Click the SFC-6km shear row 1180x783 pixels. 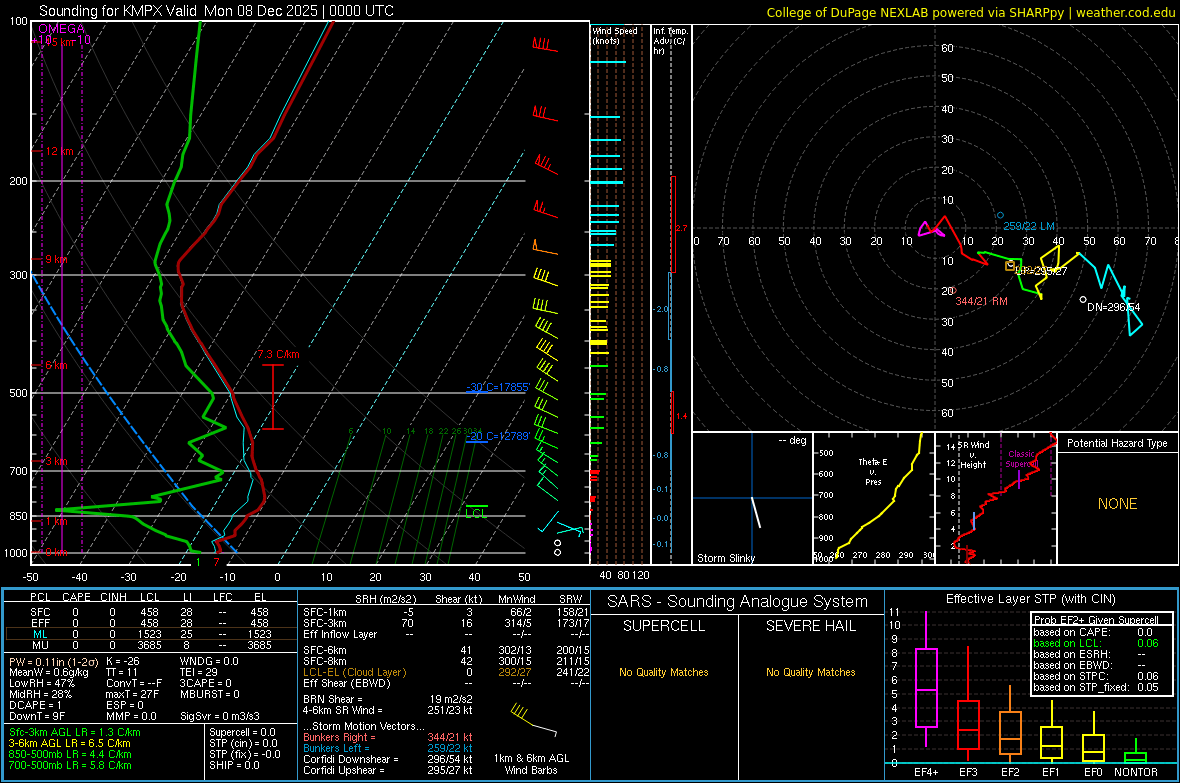tap(446, 650)
